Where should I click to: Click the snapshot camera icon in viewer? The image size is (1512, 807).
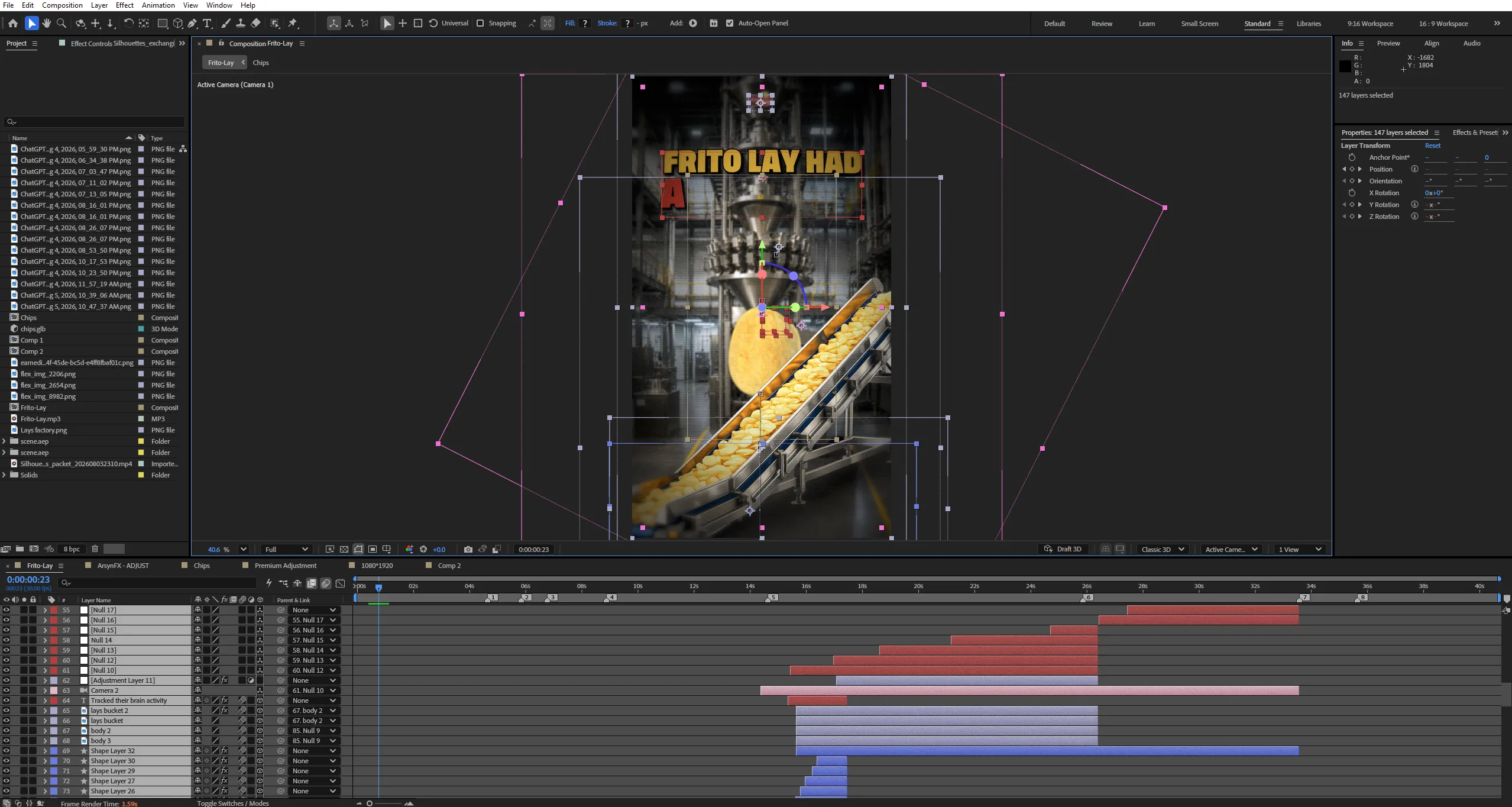tap(468, 549)
